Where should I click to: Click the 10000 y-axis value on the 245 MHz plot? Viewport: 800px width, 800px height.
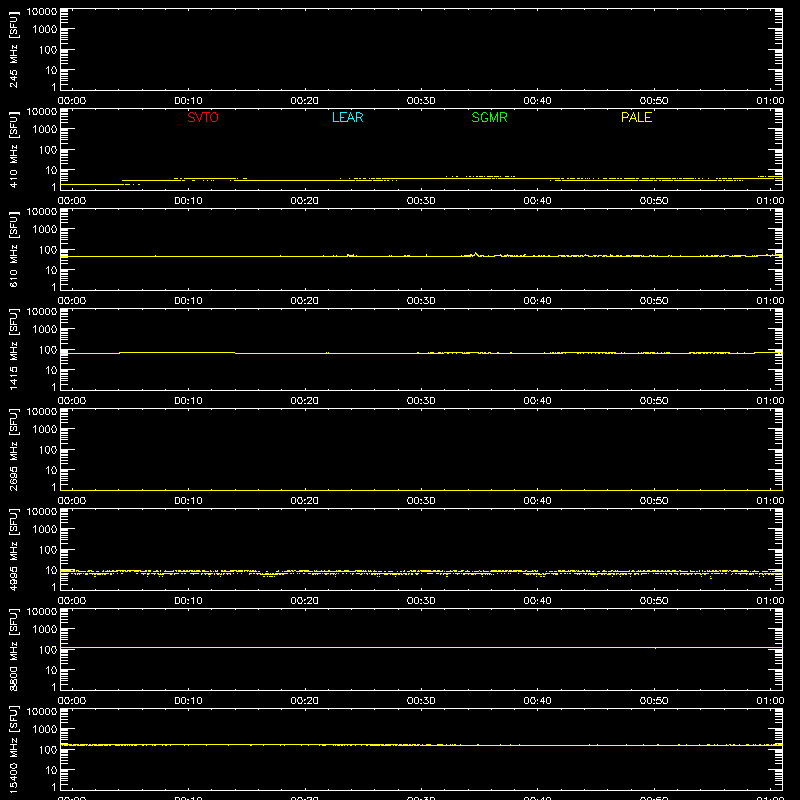pos(42,12)
